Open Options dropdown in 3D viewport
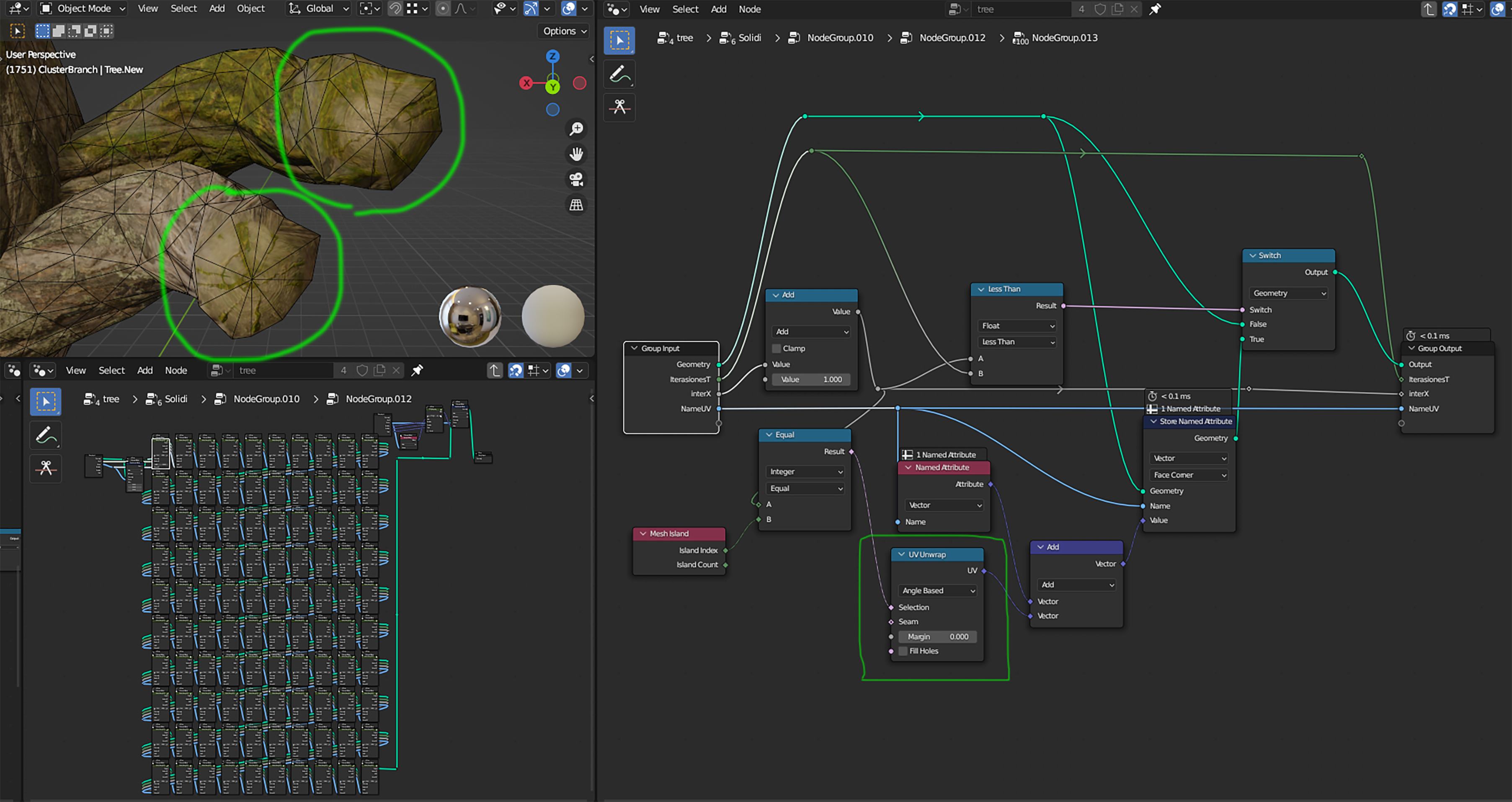 click(564, 31)
